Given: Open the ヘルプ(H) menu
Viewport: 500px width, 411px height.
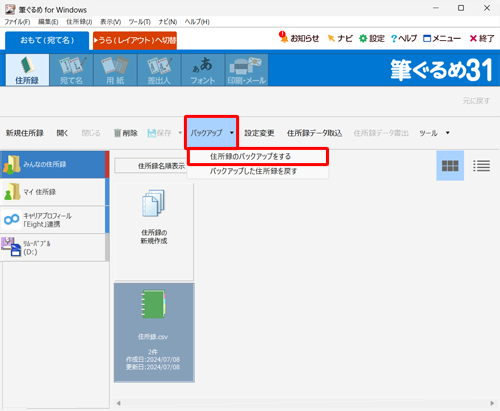Looking at the screenshot, I should (197, 22).
